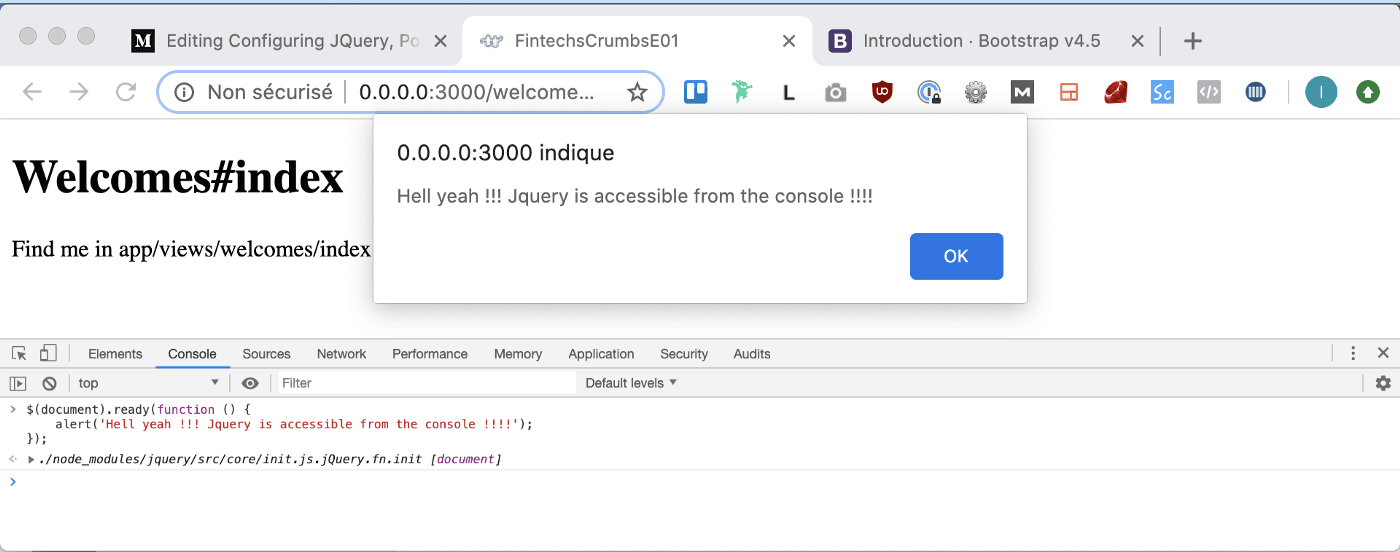Open the Default levels dropdown
This screenshot has height=552, width=1400.
click(x=631, y=383)
